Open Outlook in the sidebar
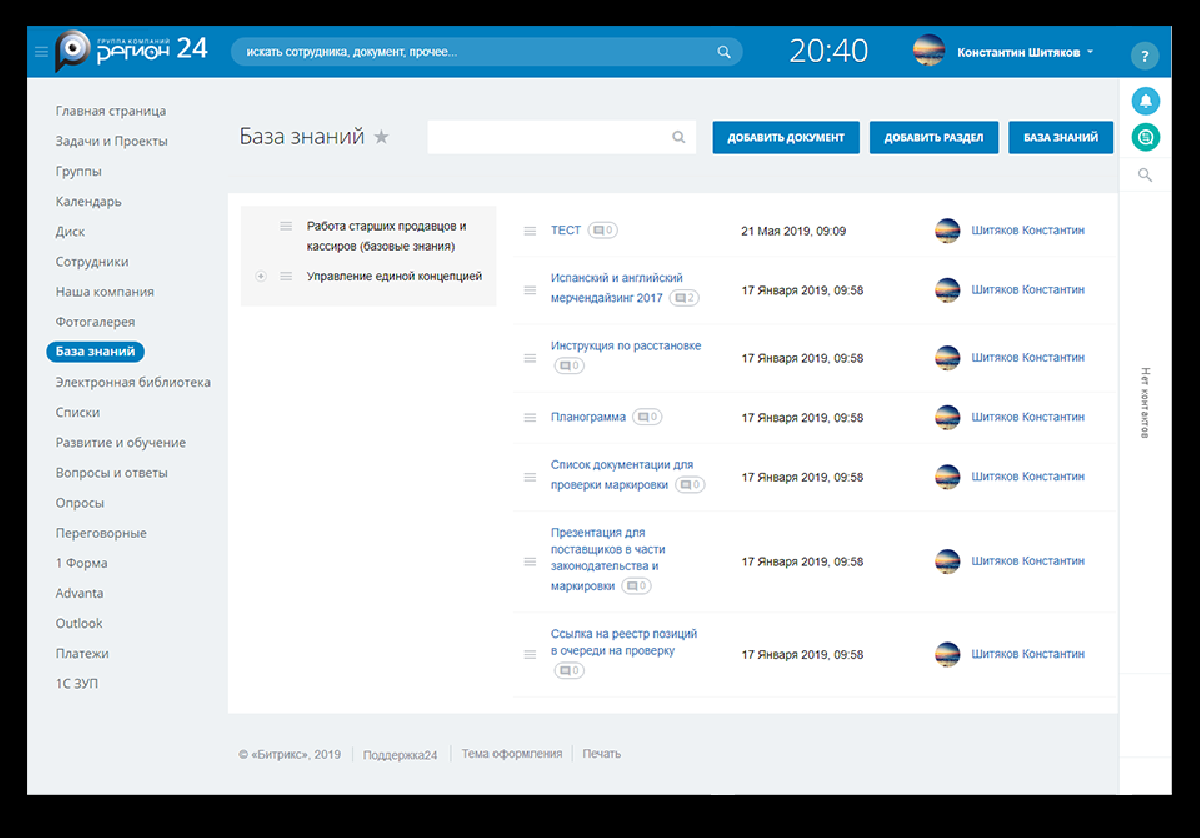 pyautogui.click(x=79, y=623)
